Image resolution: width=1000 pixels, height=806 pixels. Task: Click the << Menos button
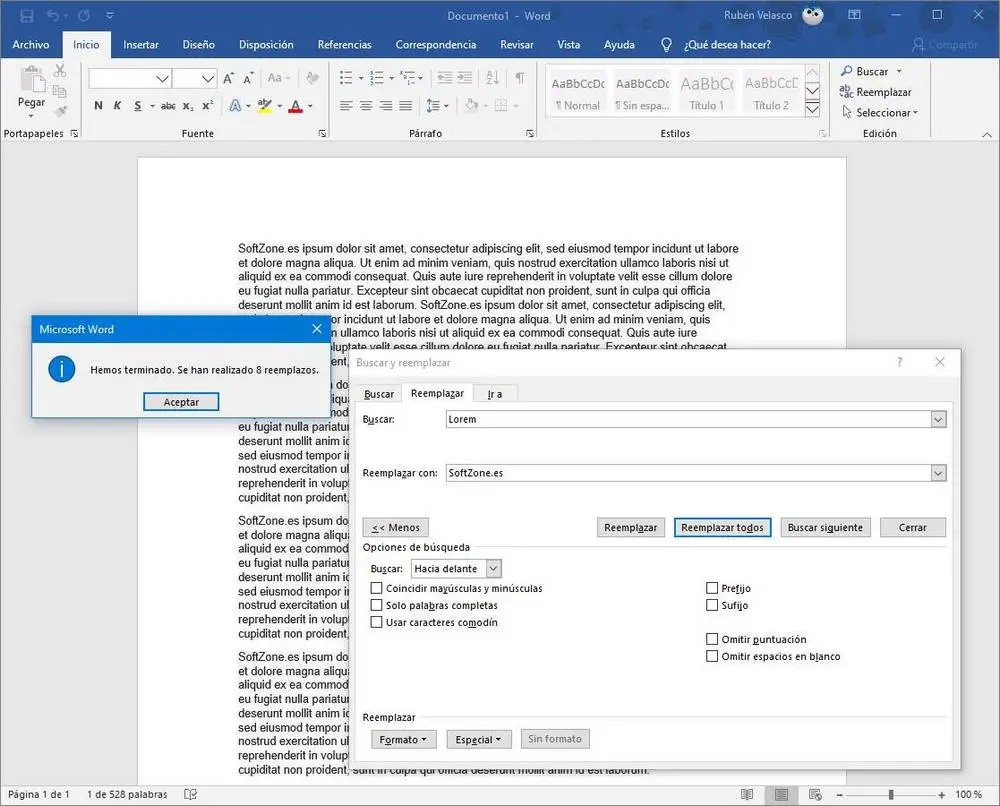tap(395, 527)
